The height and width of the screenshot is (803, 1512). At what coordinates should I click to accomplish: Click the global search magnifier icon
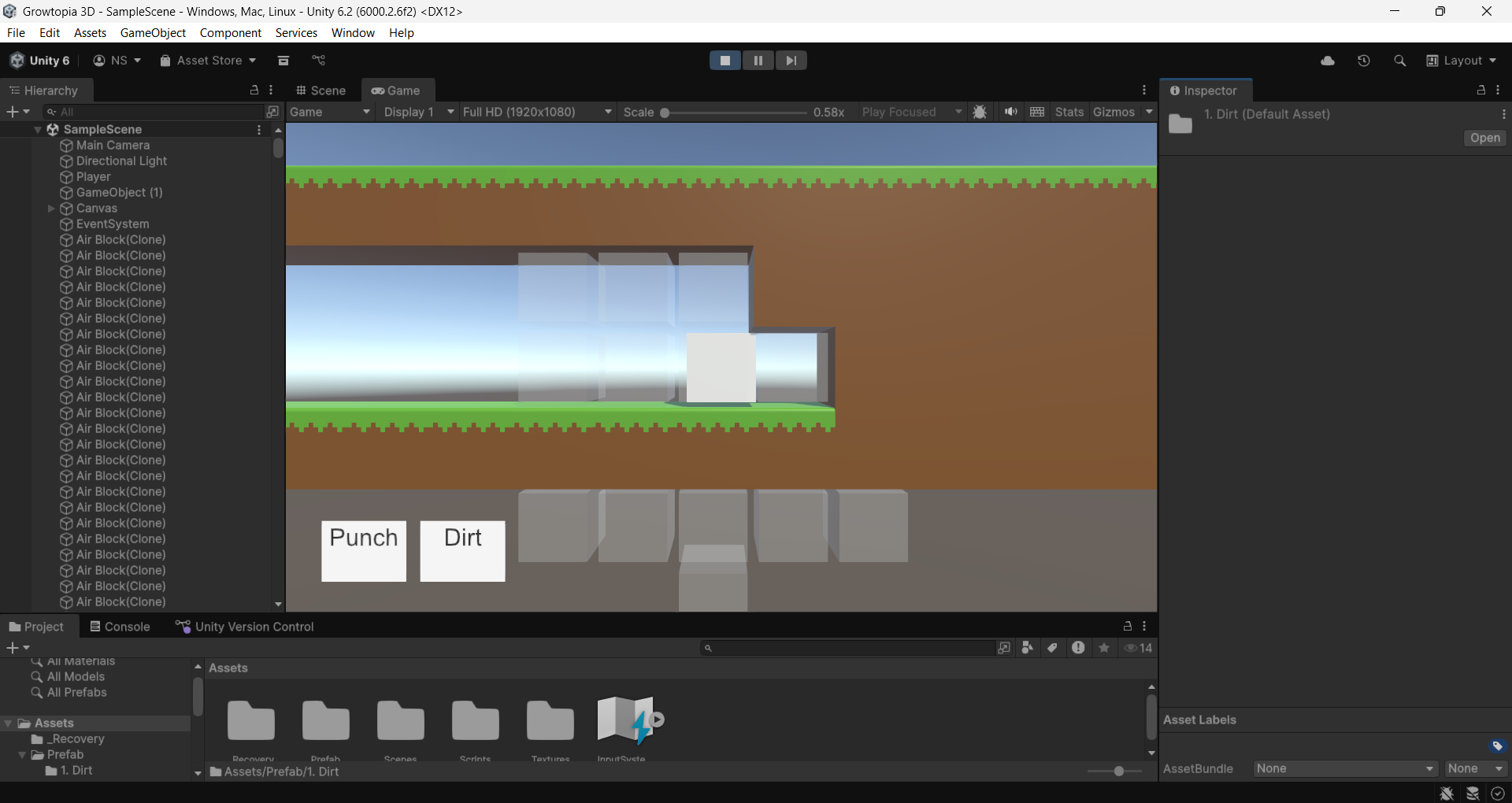[x=1399, y=61]
